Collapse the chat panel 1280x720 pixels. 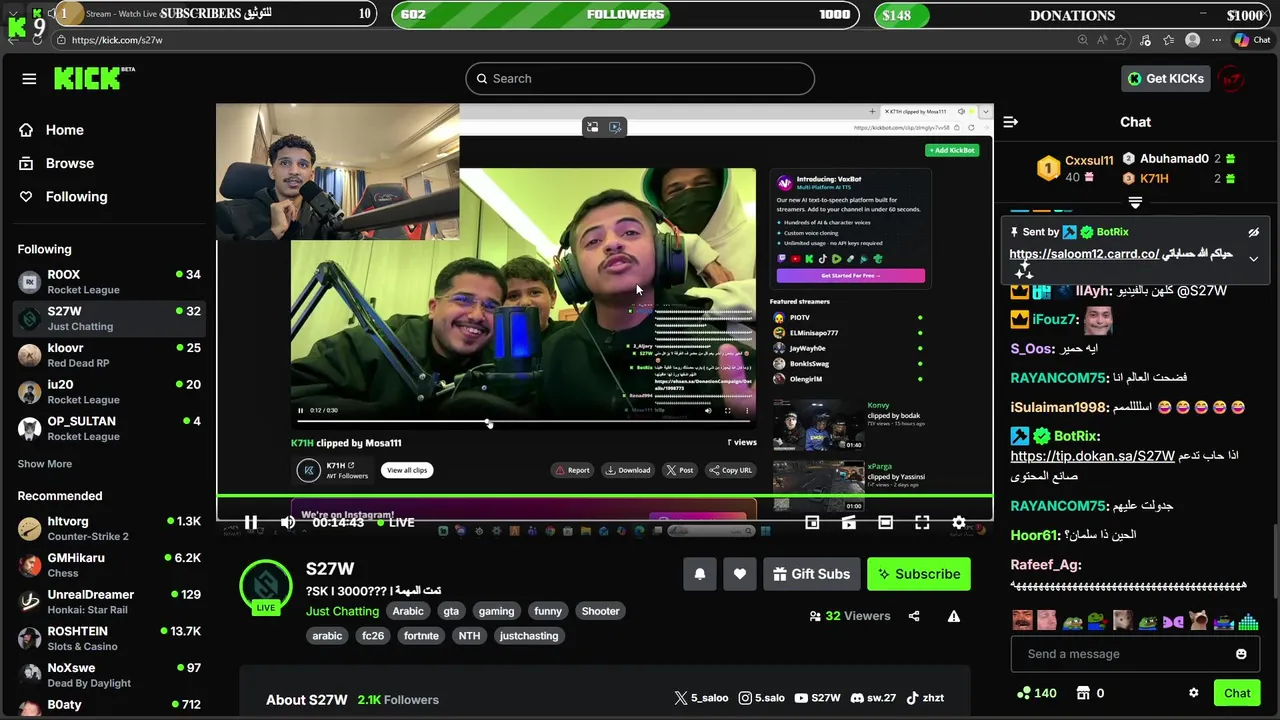[x=1011, y=122]
